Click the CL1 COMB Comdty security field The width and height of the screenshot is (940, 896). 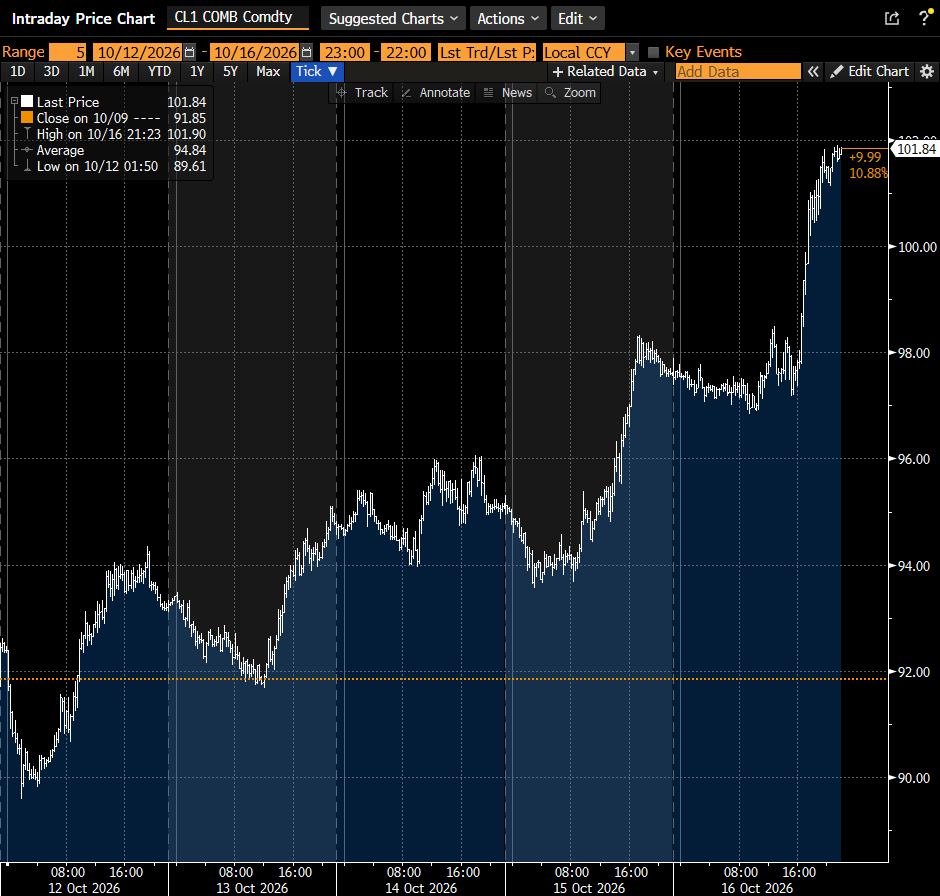pos(237,18)
